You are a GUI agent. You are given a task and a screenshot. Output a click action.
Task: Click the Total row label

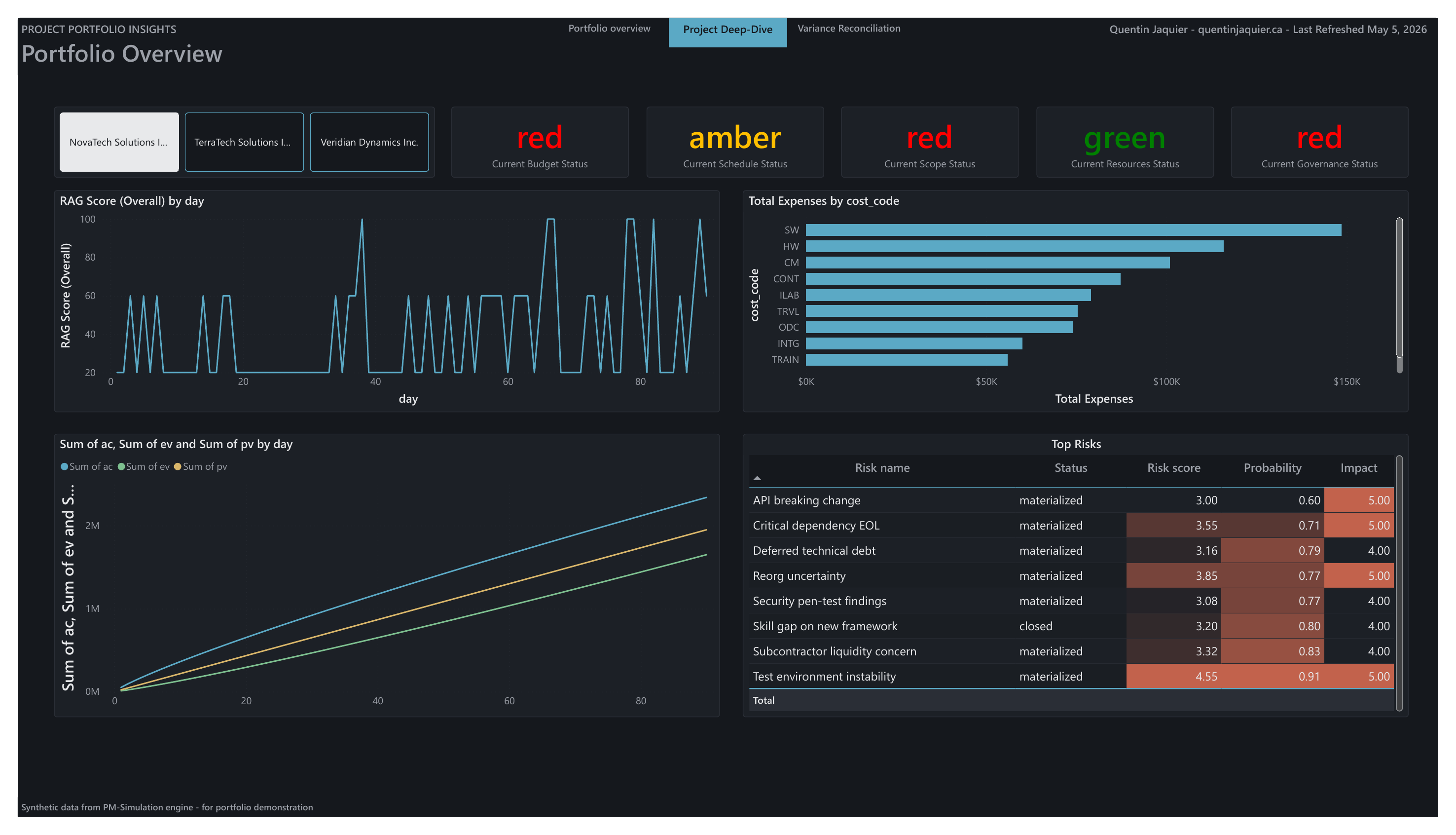point(763,700)
